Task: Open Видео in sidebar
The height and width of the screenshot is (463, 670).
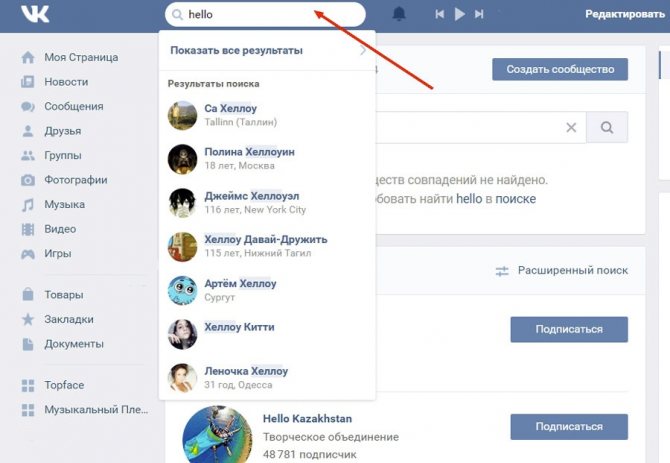Action: click(x=60, y=229)
